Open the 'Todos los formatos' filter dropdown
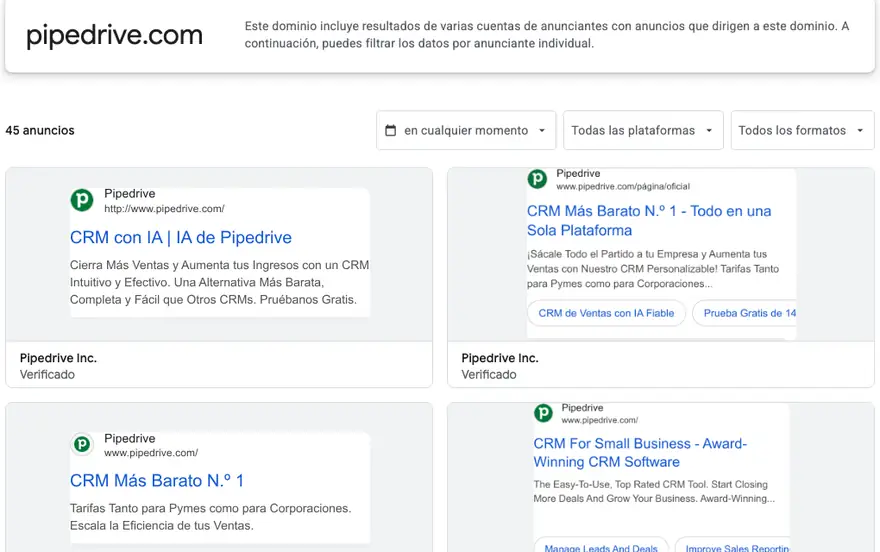Image resolution: width=880 pixels, height=552 pixels. pyautogui.click(x=803, y=130)
